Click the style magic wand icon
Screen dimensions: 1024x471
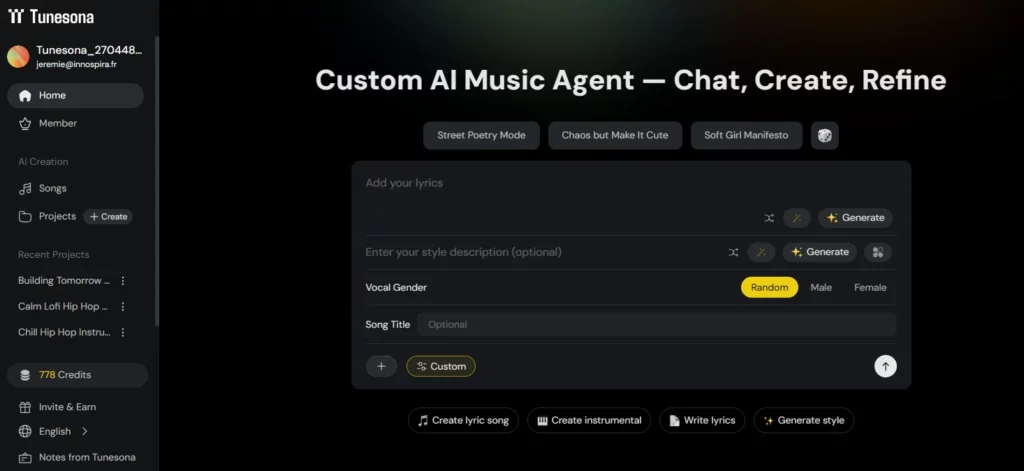click(761, 252)
